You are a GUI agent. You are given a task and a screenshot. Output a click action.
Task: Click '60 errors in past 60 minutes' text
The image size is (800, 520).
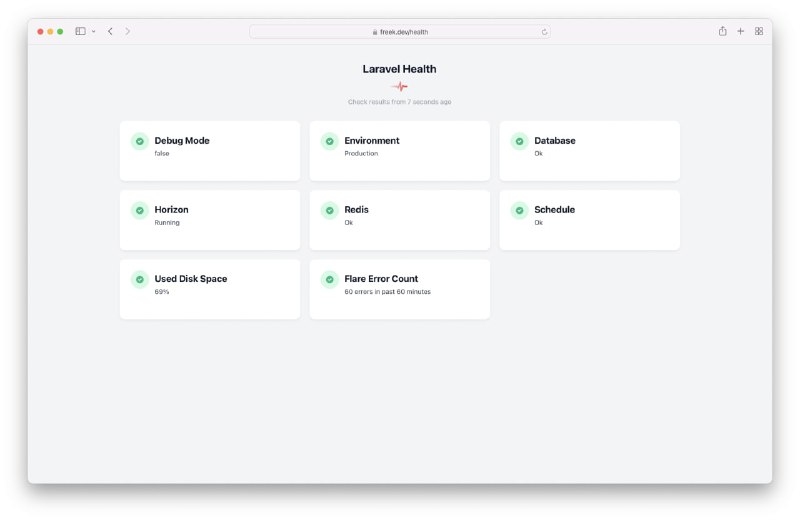[x=387, y=291]
